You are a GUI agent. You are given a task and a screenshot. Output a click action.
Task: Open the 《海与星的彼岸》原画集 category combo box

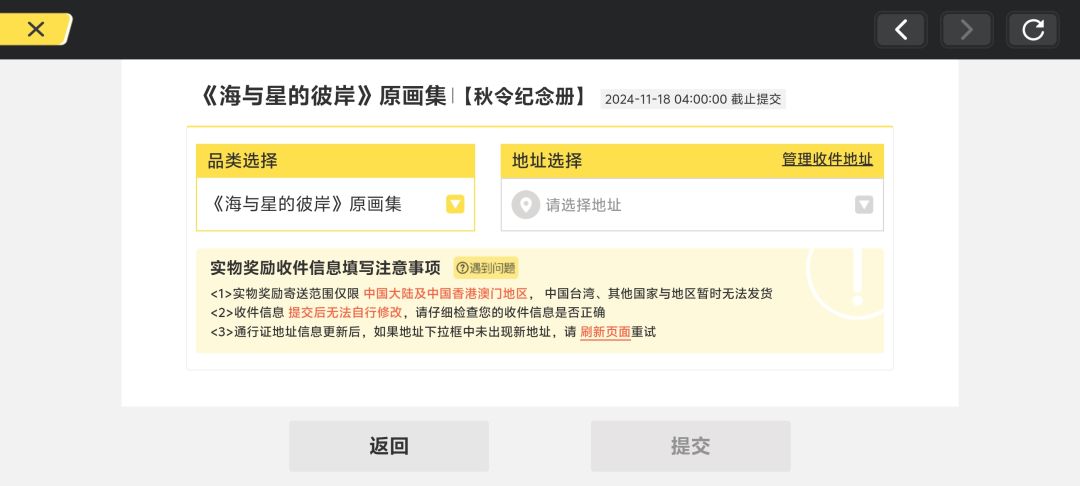coord(335,204)
